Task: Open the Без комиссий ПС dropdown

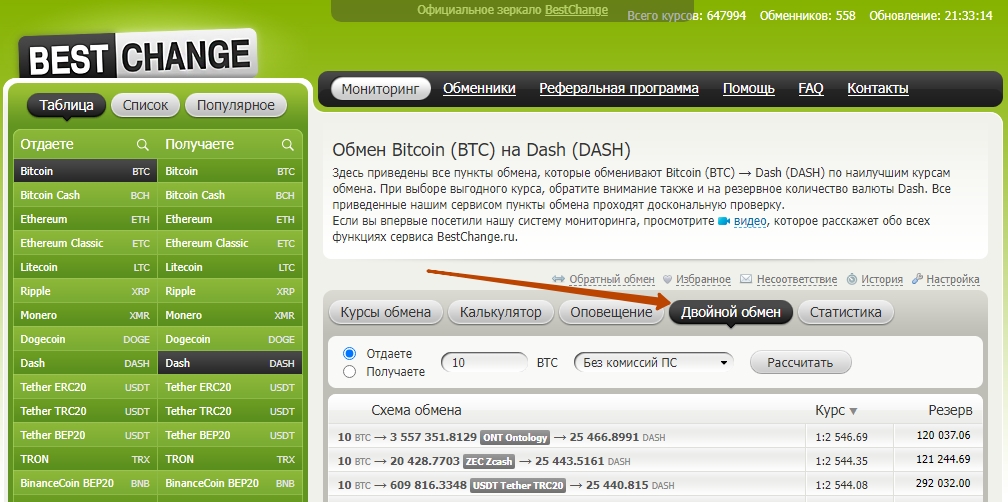Action: (654, 363)
